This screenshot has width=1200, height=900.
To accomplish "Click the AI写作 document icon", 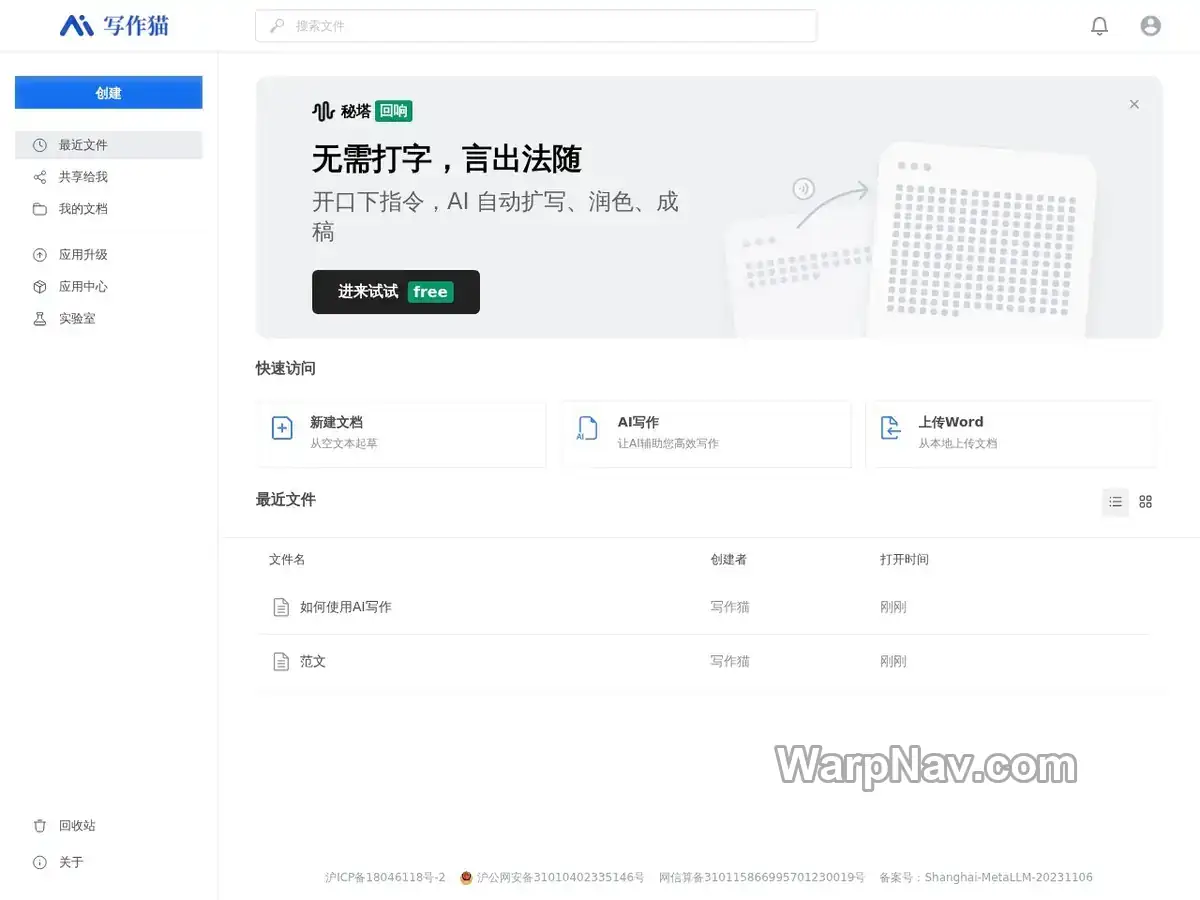I will coord(587,429).
